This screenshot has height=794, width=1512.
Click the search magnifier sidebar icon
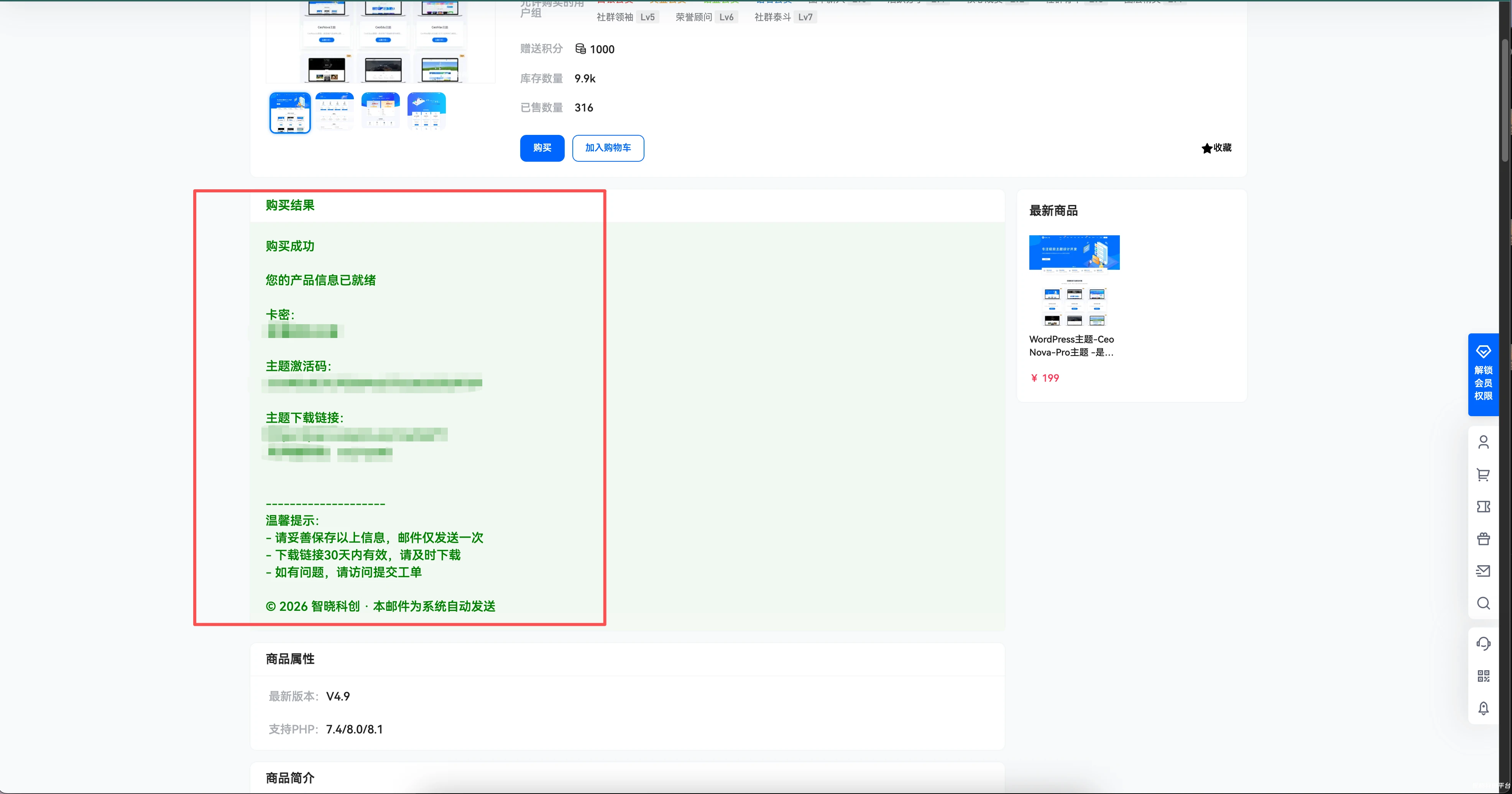point(1483,603)
